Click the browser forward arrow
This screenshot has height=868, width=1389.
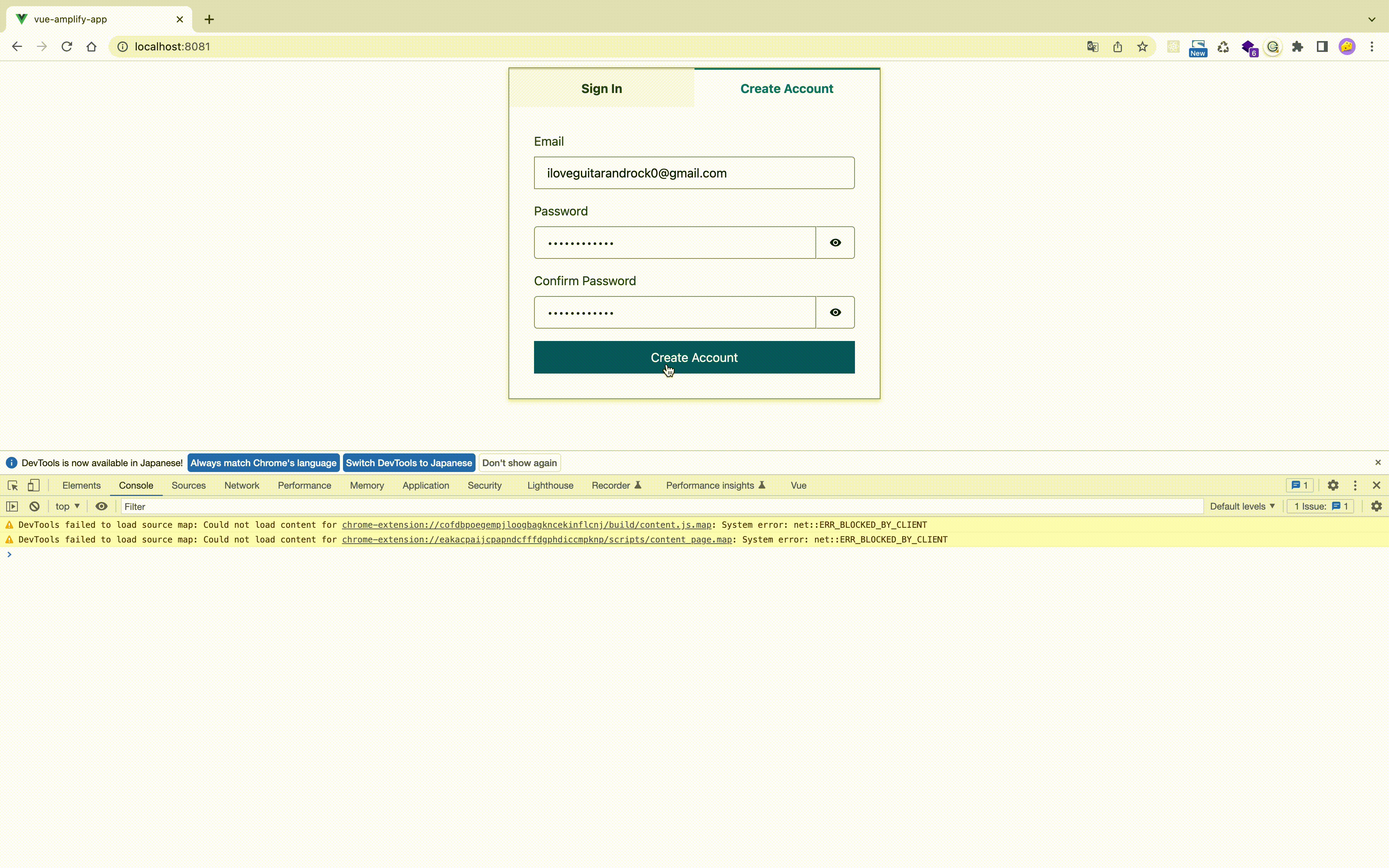[41, 46]
